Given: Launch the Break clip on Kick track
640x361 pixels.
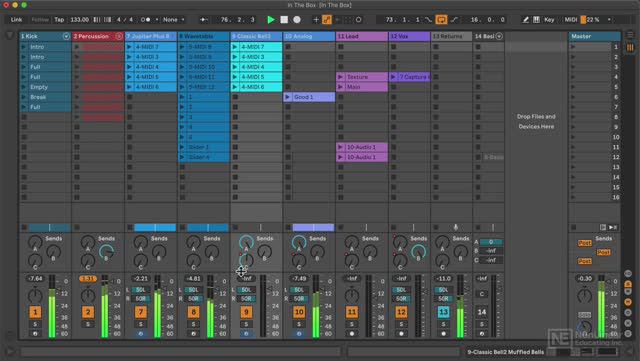Looking at the screenshot, I should point(24,97).
